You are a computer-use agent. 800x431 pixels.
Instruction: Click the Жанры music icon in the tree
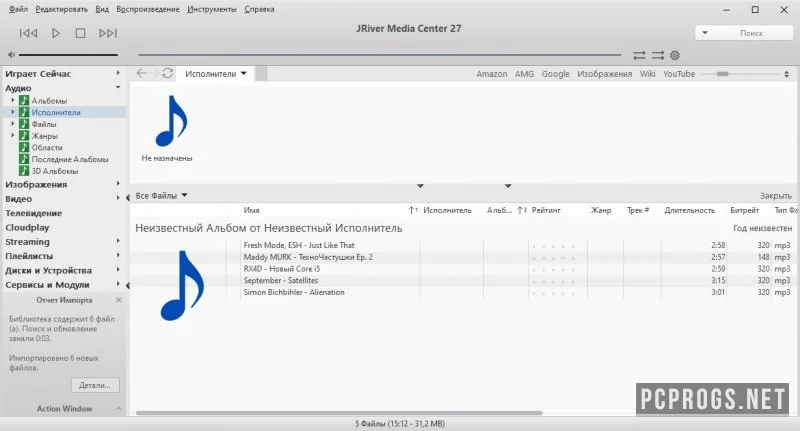(23, 136)
